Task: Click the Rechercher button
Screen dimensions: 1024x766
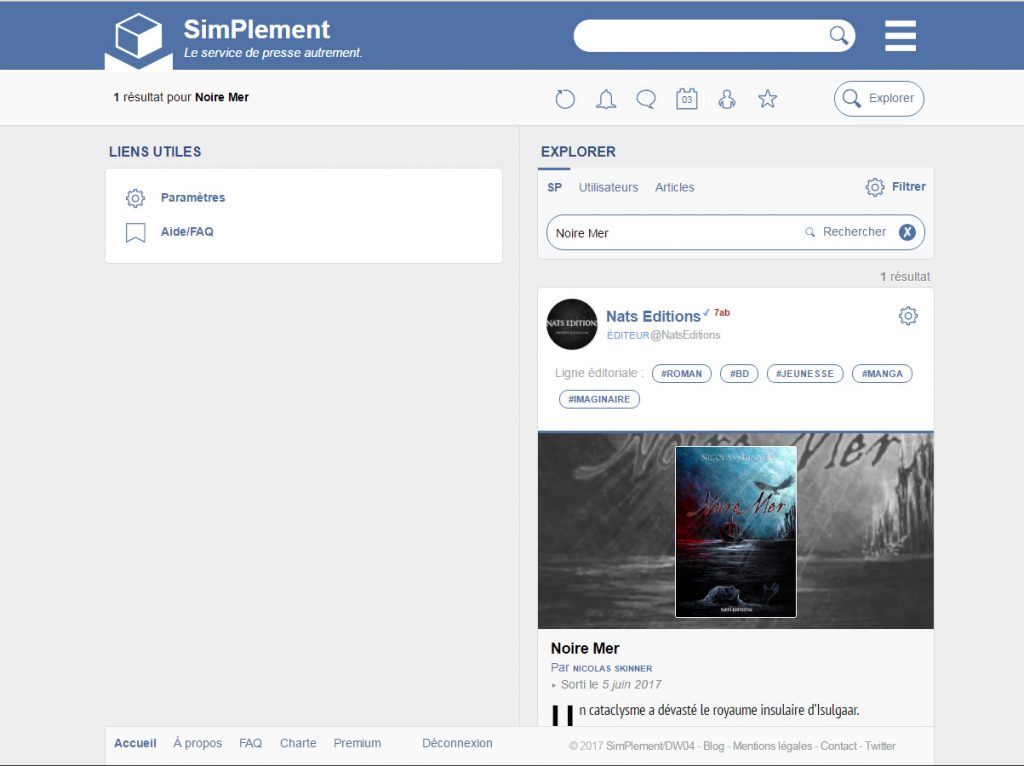Action: [846, 232]
